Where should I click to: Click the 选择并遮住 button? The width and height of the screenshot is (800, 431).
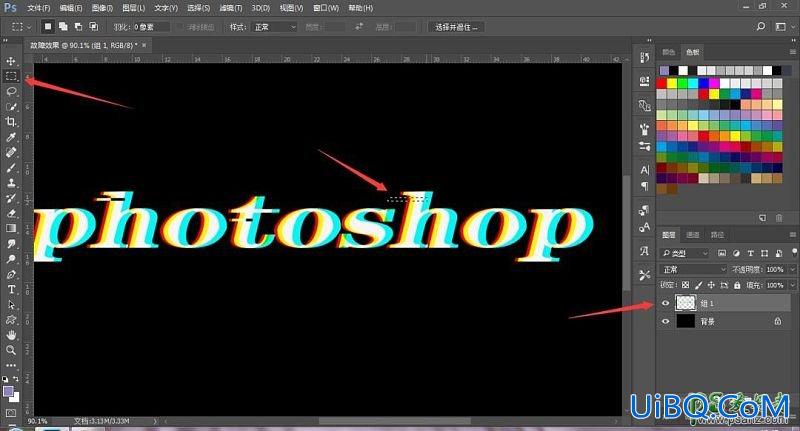coord(456,27)
